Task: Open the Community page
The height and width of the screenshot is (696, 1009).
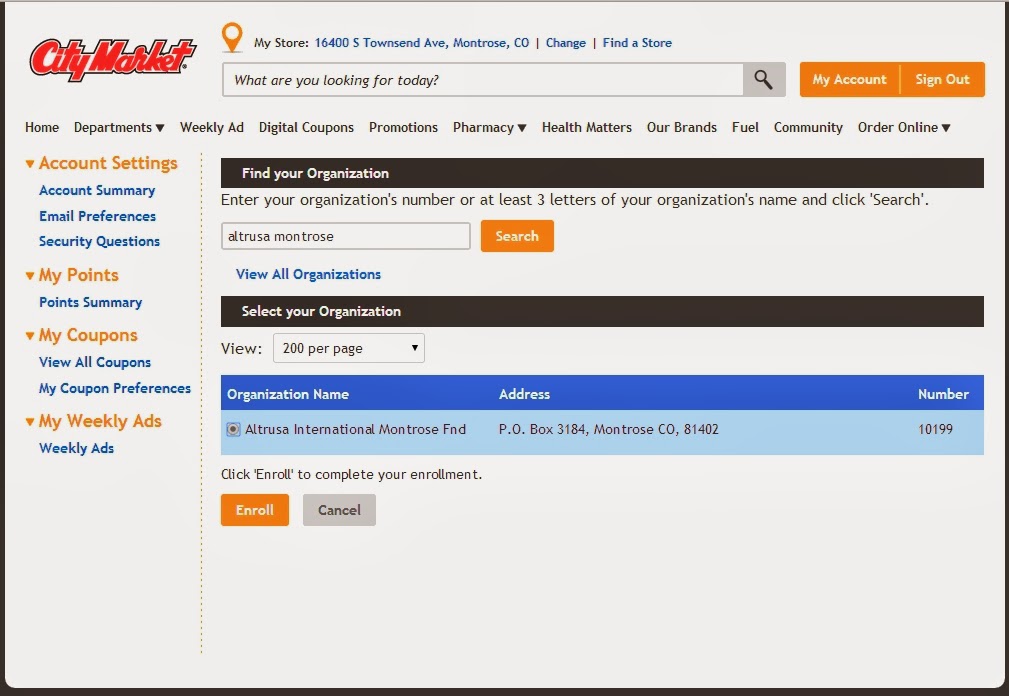Action: pyautogui.click(x=808, y=127)
